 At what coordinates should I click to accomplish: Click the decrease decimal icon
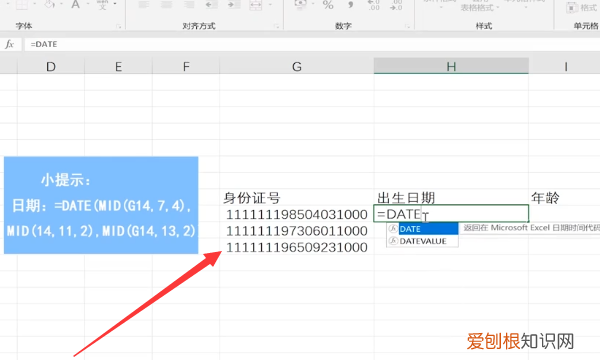point(396,5)
